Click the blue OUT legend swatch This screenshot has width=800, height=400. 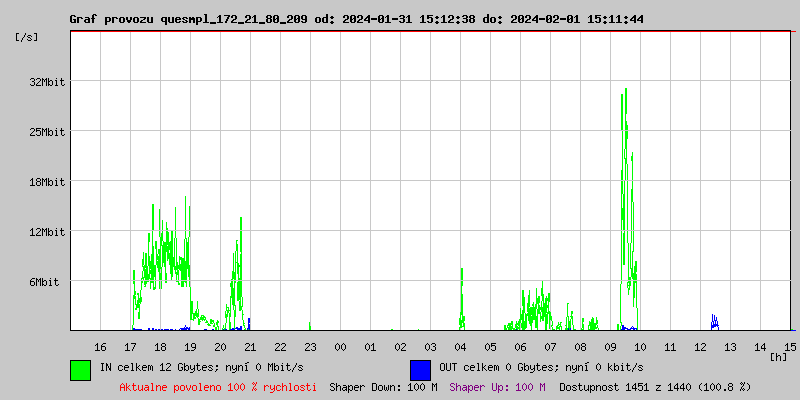[420, 369]
